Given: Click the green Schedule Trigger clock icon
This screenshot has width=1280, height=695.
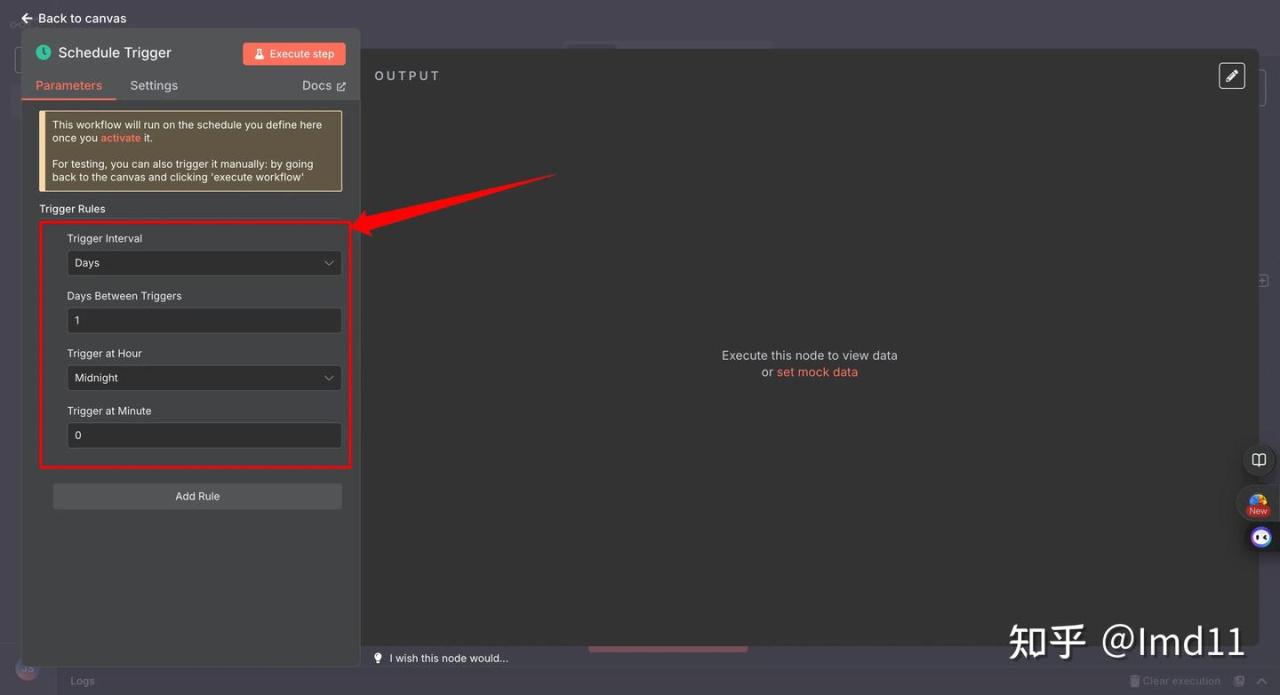Looking at the screenshot, I should [43, 53].
